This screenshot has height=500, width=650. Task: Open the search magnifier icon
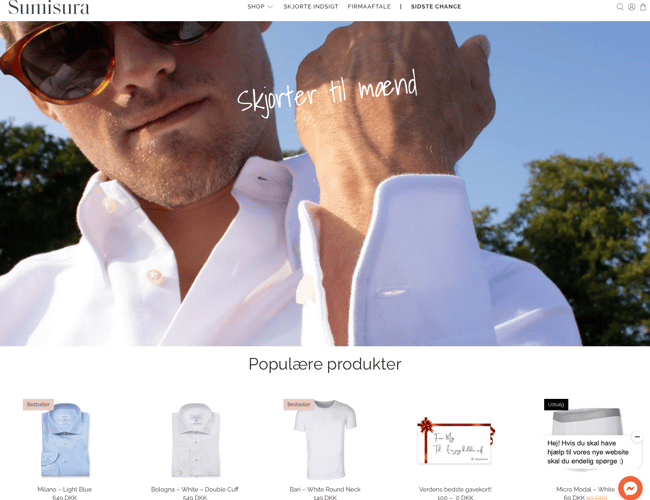620,7
